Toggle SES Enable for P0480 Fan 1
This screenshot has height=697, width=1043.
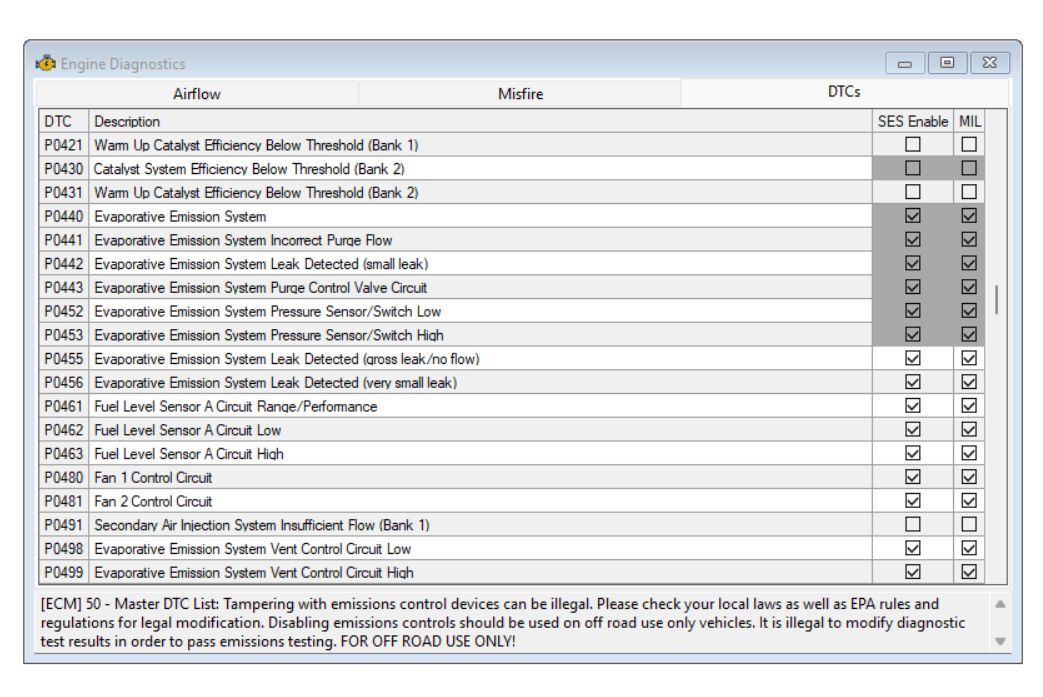(912, 478)
